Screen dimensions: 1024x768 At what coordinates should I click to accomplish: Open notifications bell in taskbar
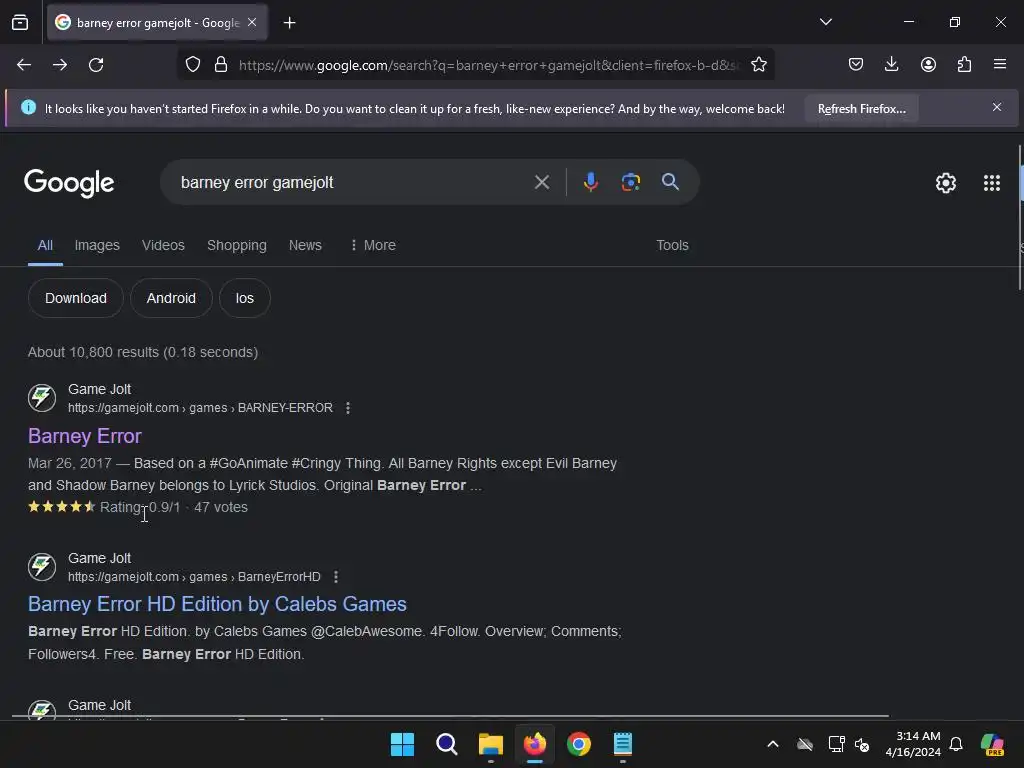point(955,744)
